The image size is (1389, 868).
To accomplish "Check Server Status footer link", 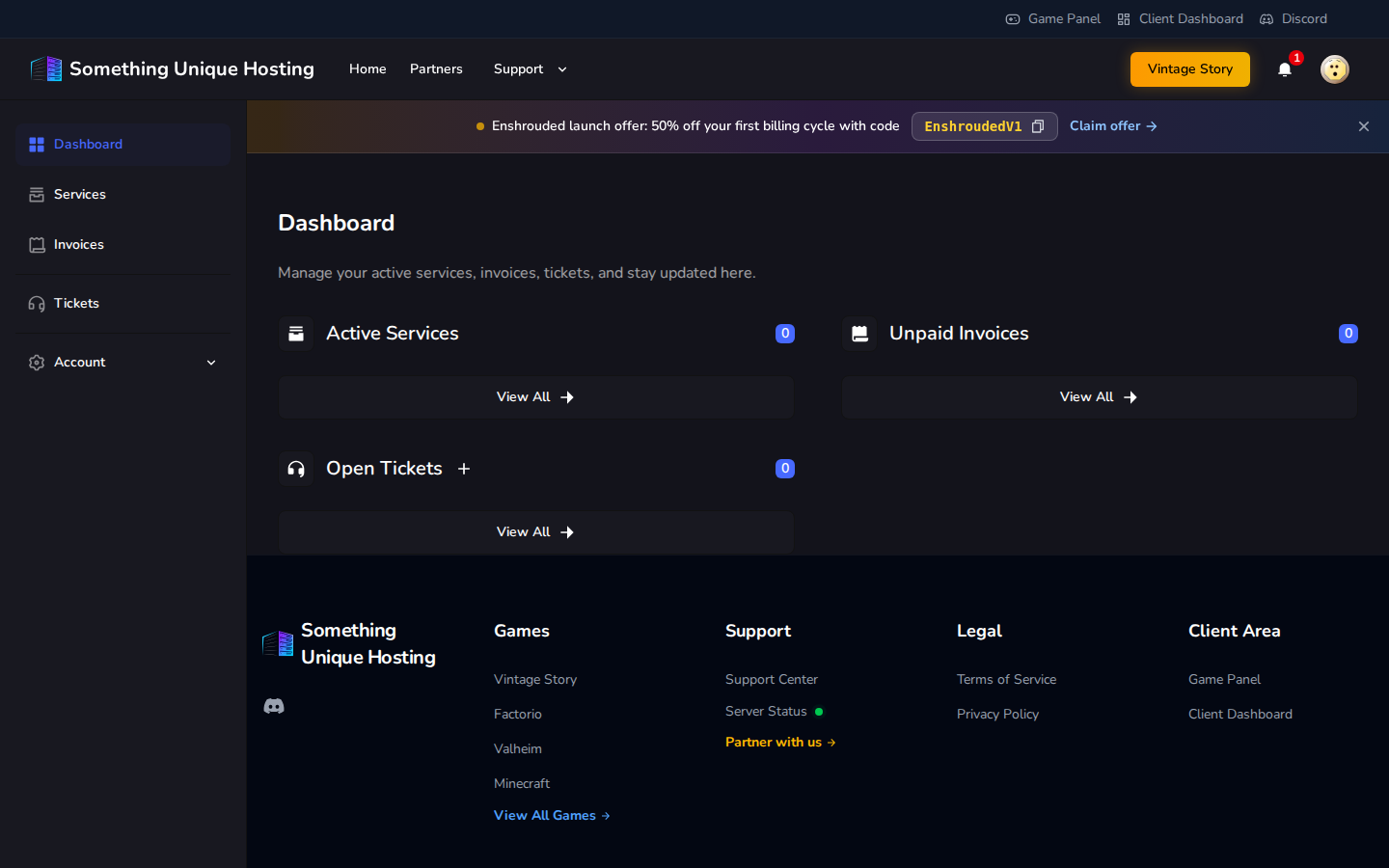I will coord(774,712).
